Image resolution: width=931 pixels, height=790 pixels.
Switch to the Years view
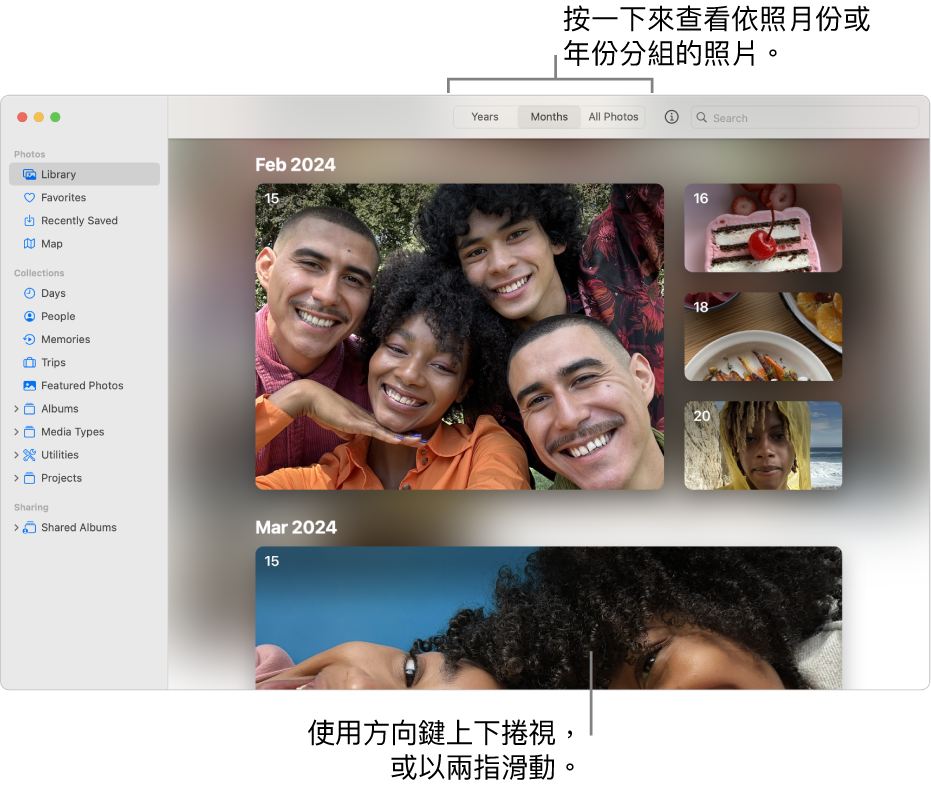tap(484, 117)
